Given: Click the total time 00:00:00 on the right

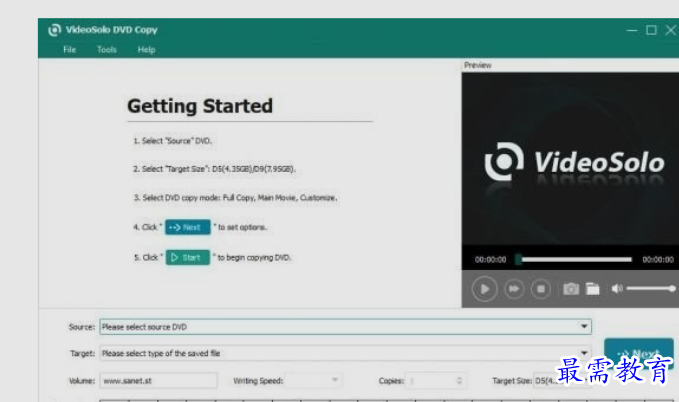Looking at the screenshot, I should pos(658,259).
